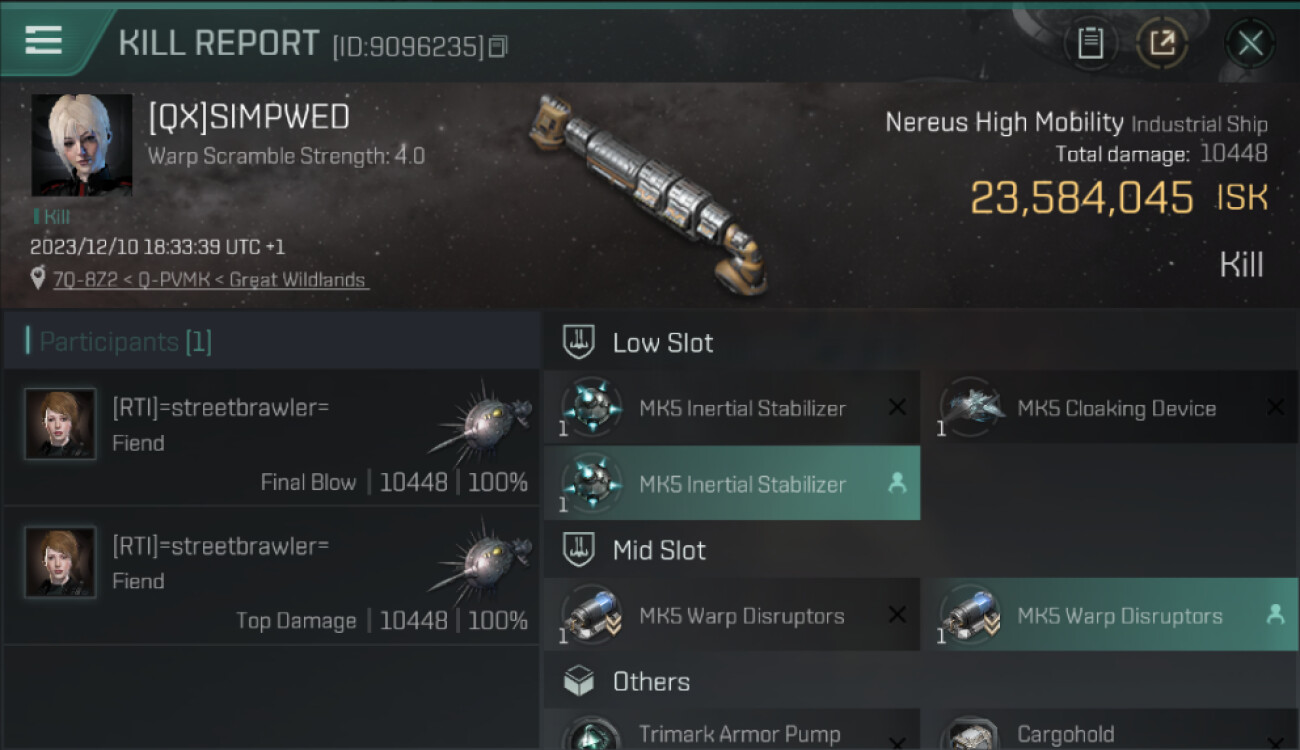Click the SIMPWED pilot portrait
Image resolution: width=1300 pixels, height=750 pixels.
coord(82,146)
